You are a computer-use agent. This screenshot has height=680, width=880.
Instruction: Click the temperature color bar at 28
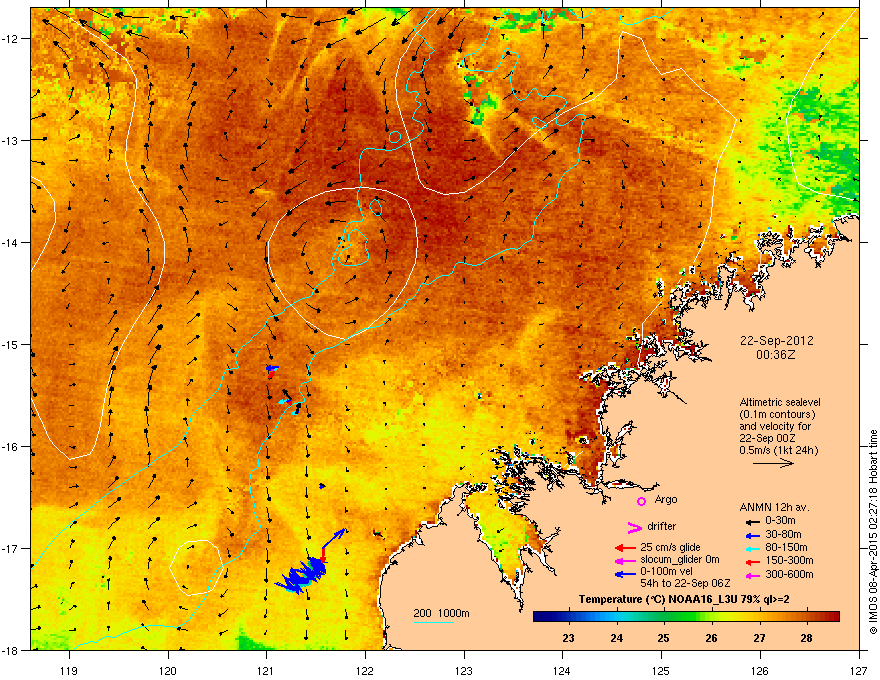806,616
